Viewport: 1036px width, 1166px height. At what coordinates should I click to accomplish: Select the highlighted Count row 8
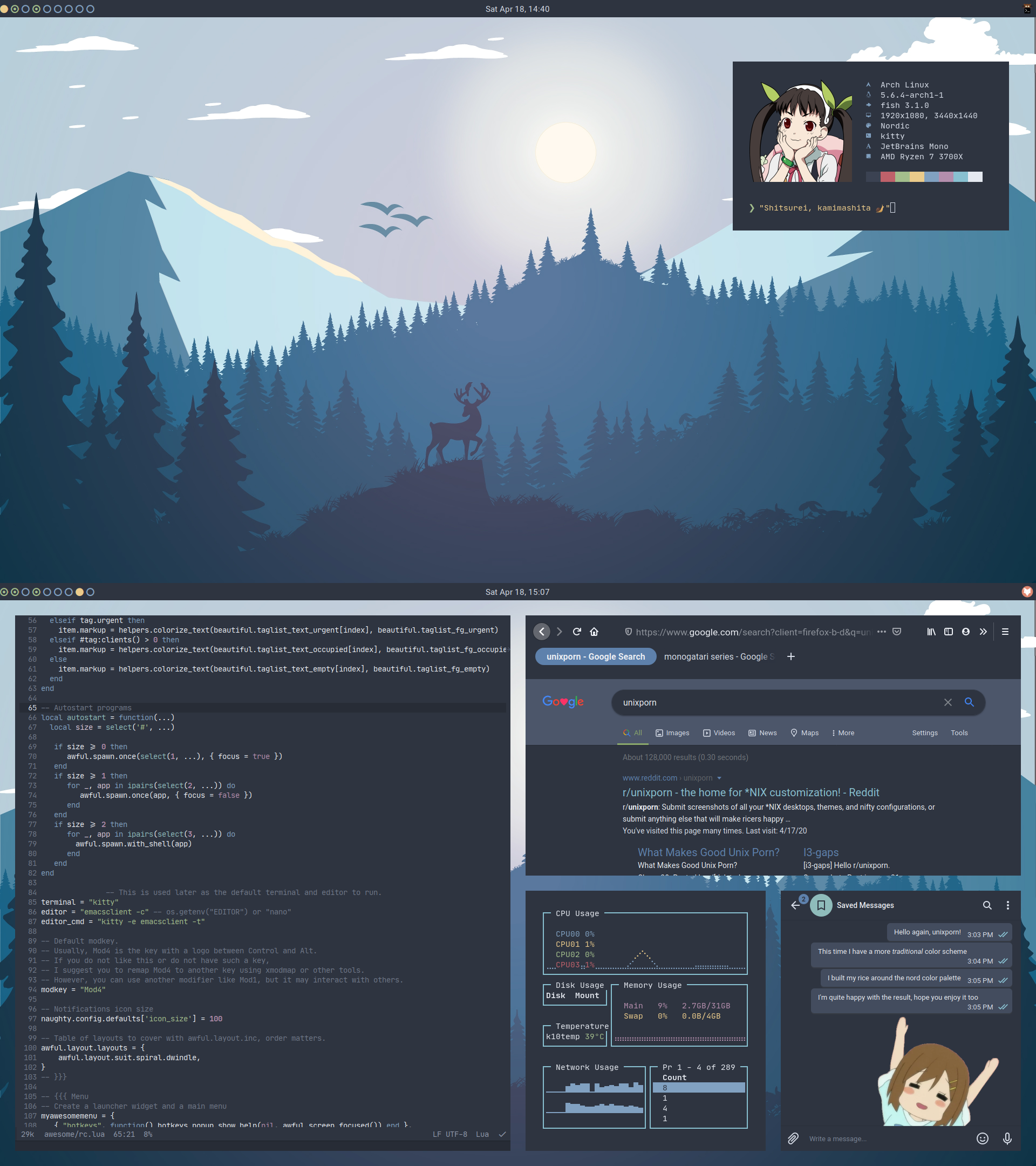coord(699,1088)
